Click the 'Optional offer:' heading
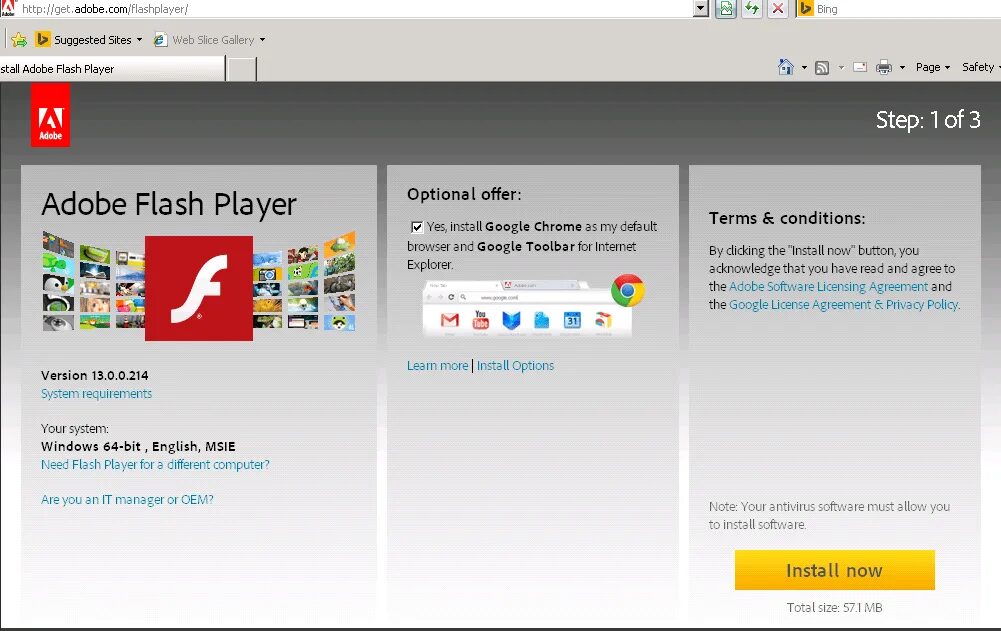The image size is (1001, 631). pyautogui.click(x=464, y=194)
